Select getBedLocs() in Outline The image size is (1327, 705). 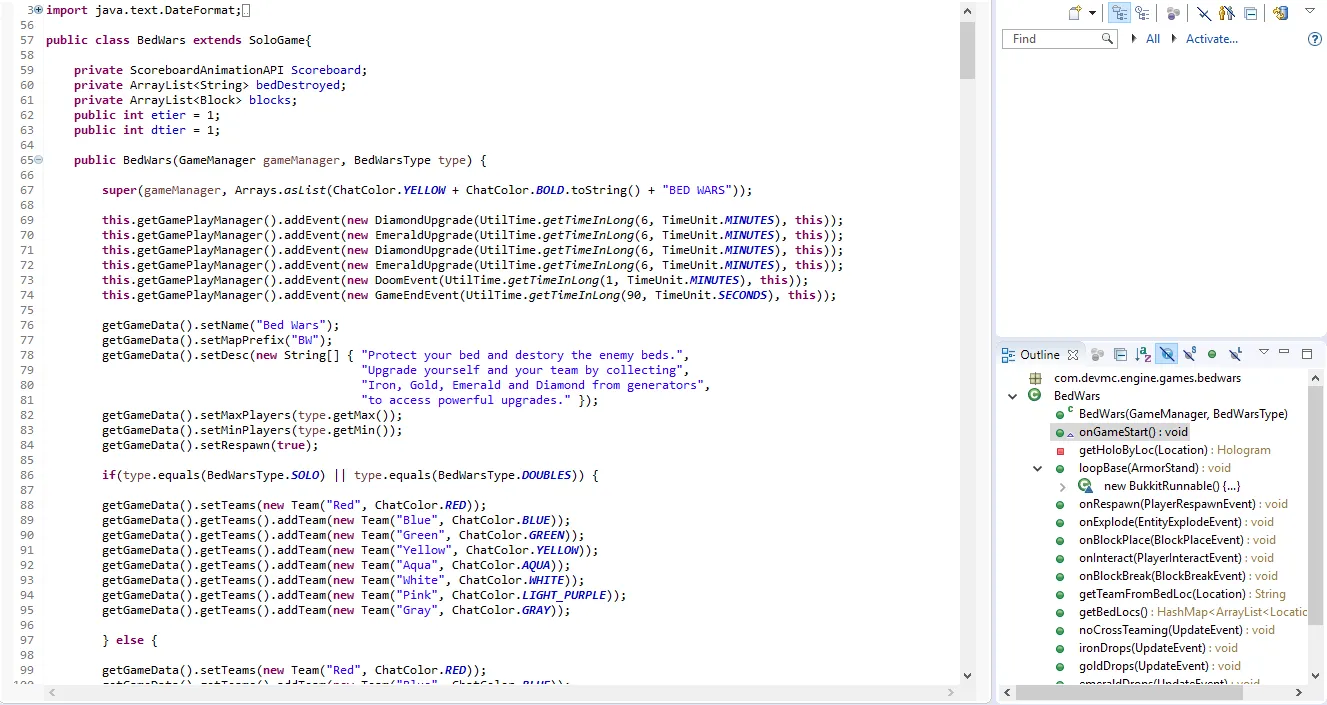(1193, 612)
